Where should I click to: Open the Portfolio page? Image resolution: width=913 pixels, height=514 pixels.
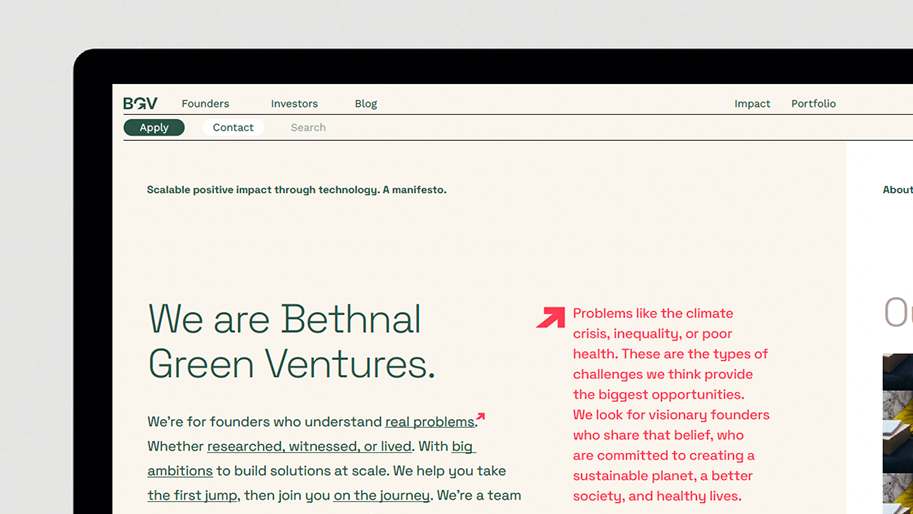[813, 104]
